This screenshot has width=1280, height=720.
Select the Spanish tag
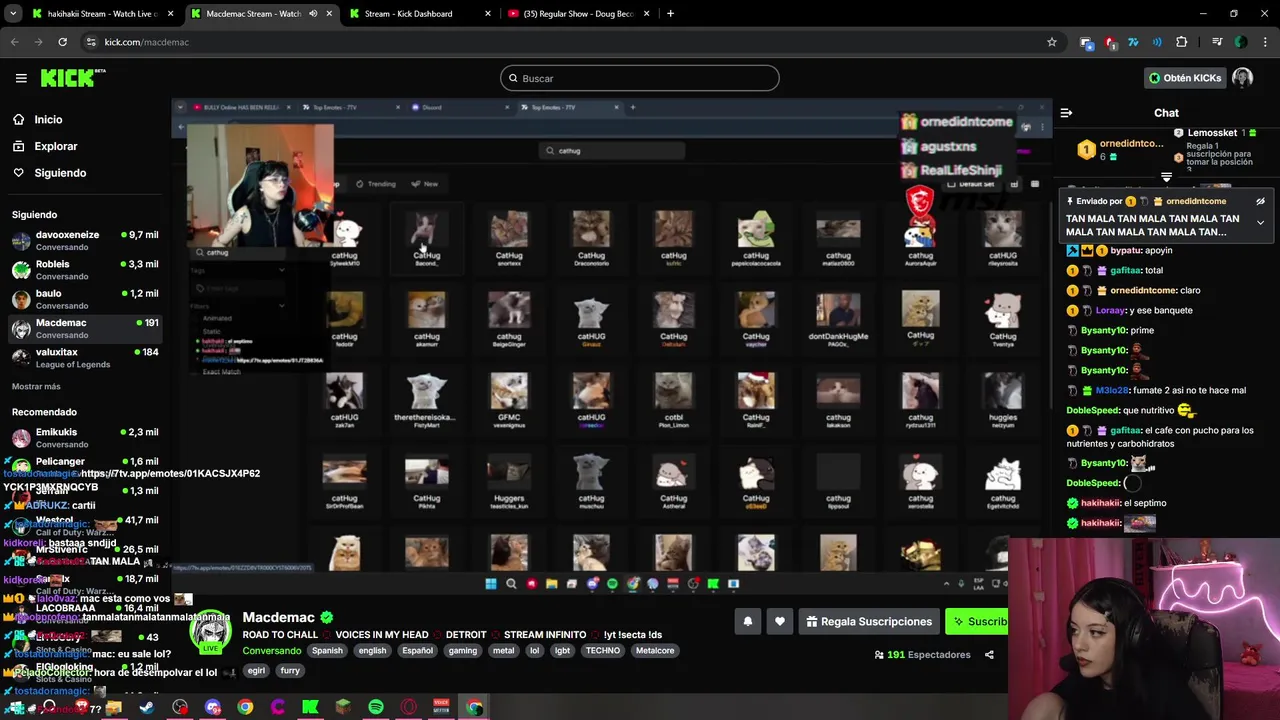[x=327, y=651]
